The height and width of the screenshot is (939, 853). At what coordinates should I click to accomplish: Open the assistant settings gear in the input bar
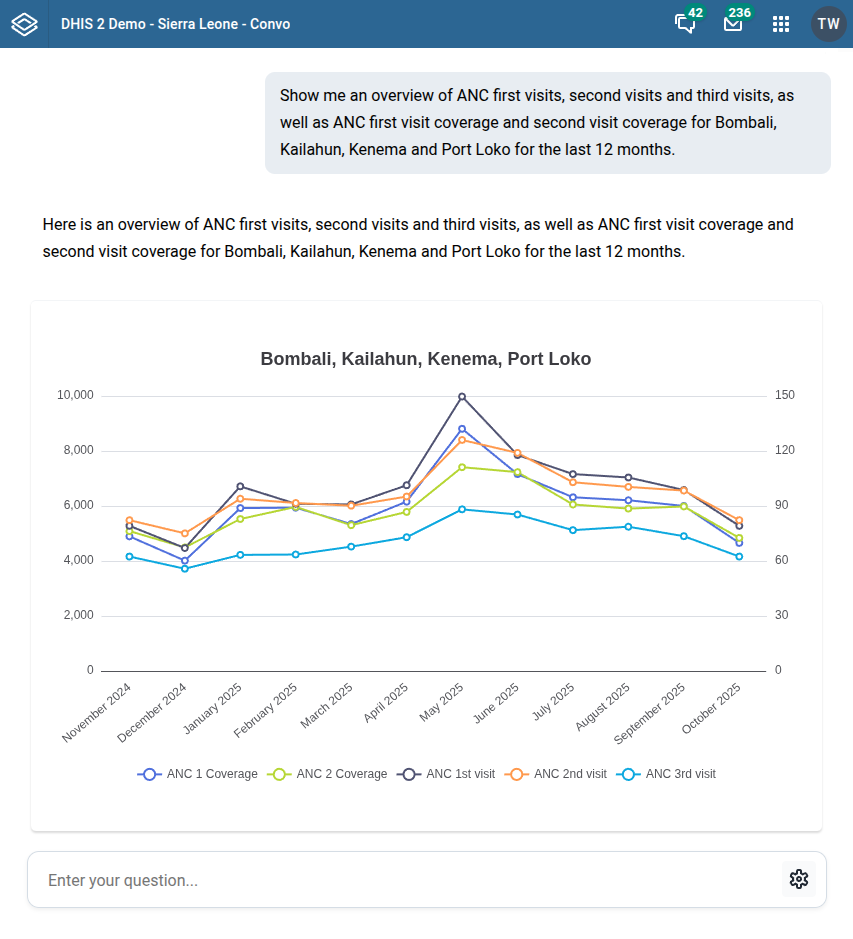pyautogui.click(x=798, y=879)
